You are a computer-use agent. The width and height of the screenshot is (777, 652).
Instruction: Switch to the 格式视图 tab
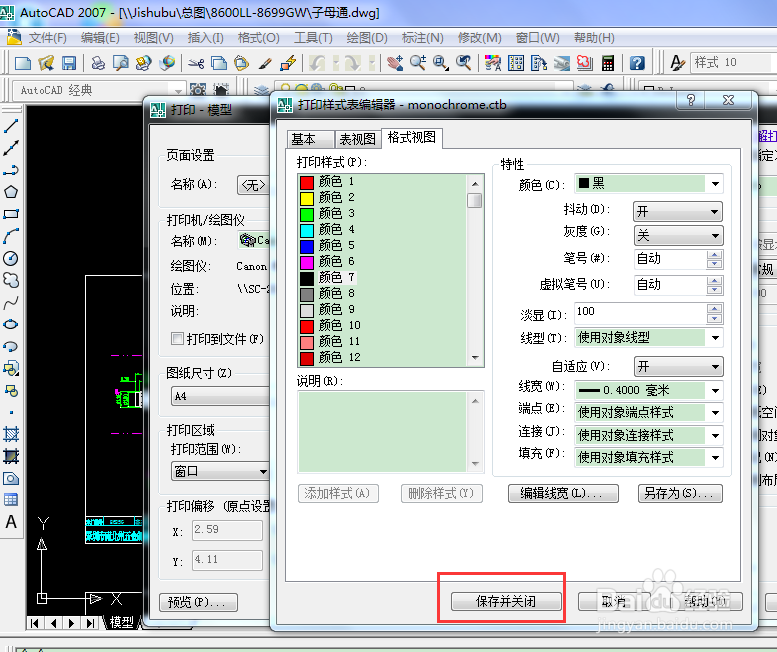(412, 137)
